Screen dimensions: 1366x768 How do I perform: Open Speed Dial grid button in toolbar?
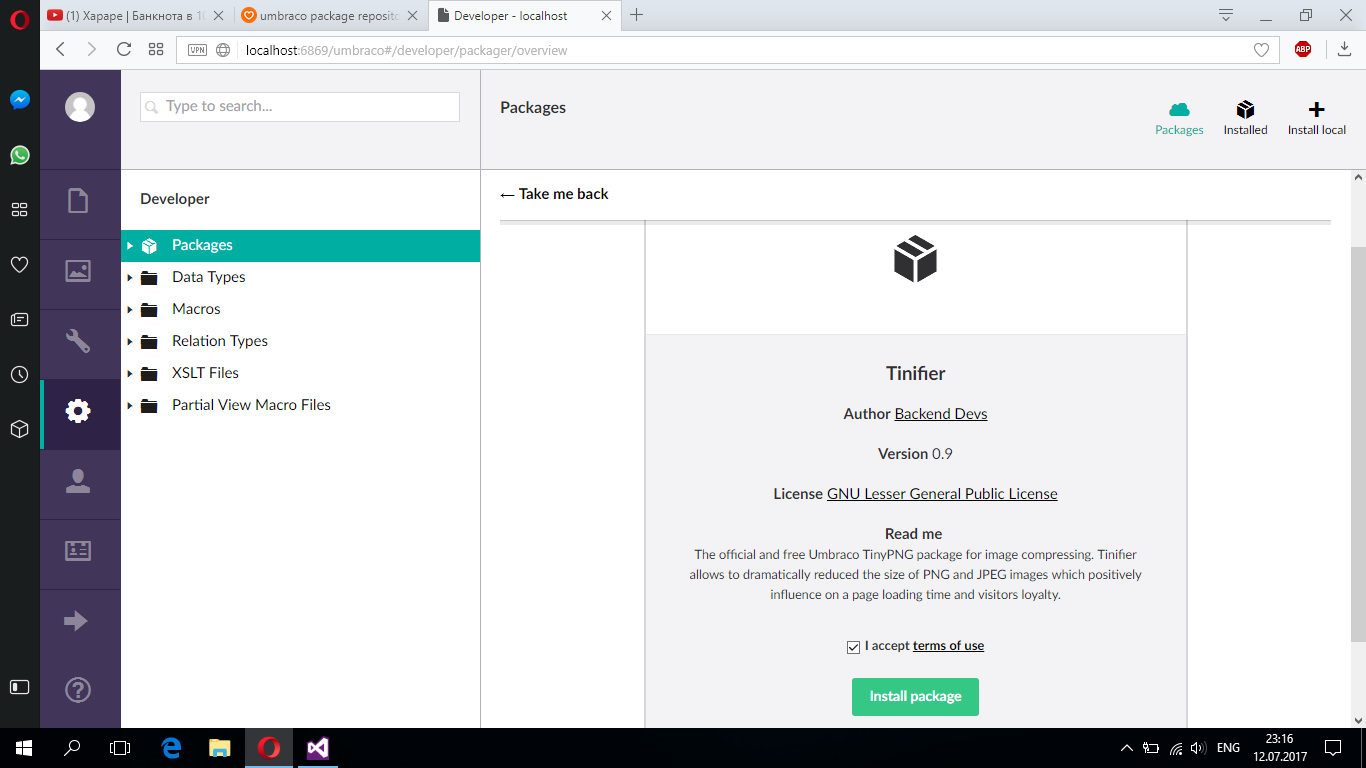(156, 49)
